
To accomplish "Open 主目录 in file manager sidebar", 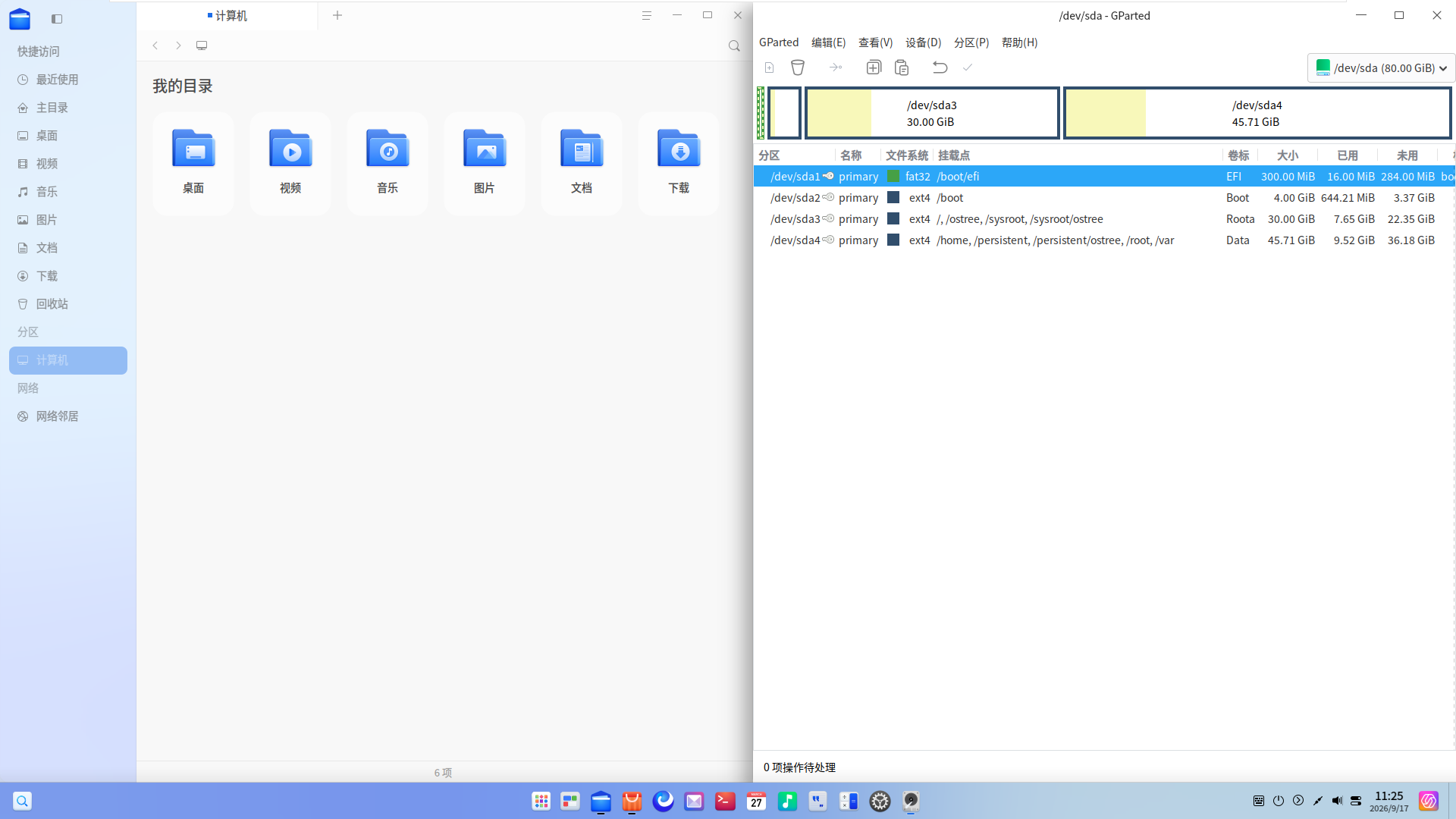I will [67, 108].
